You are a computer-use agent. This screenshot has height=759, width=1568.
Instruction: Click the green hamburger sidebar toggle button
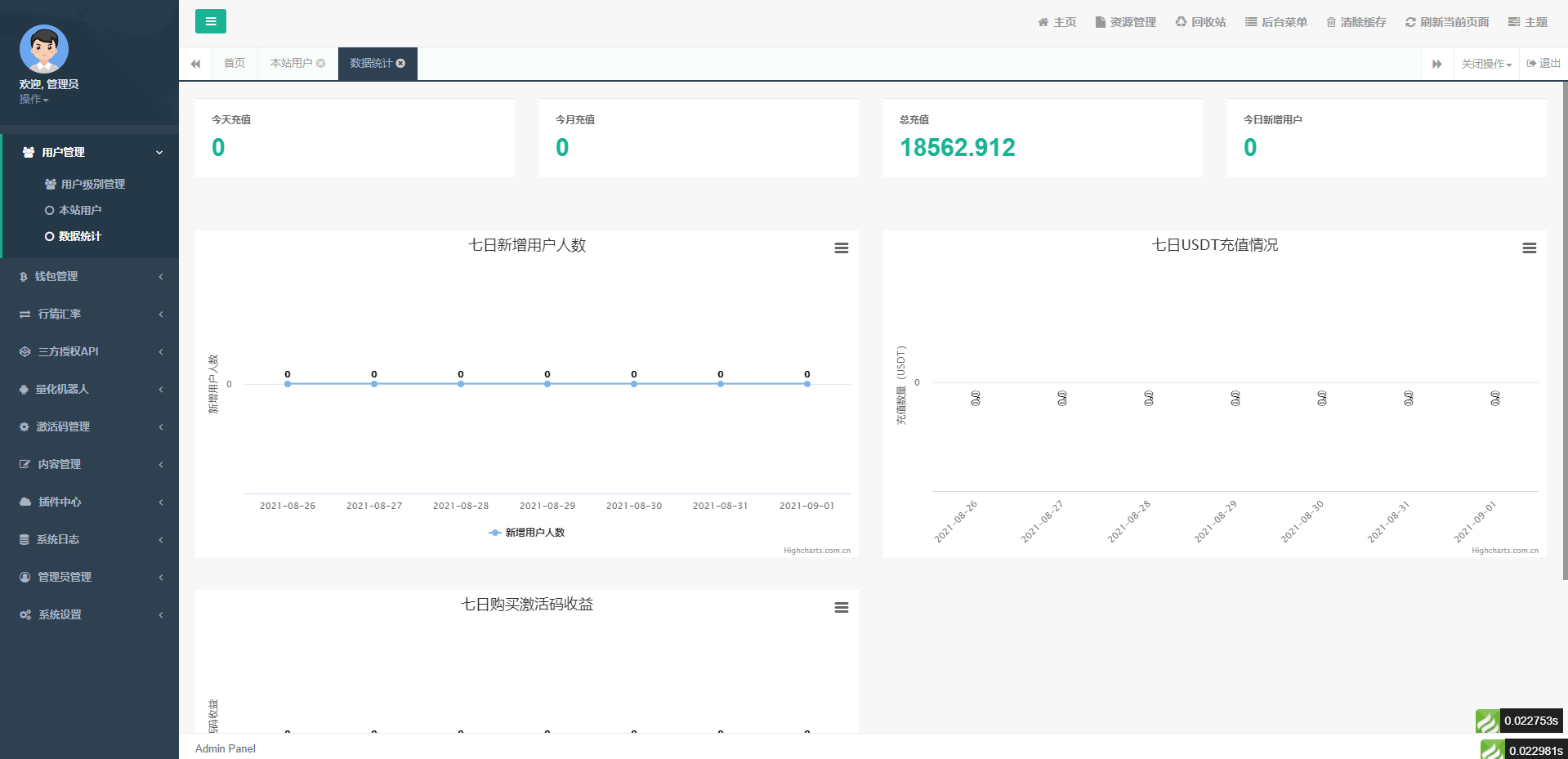(x=210, y=21)
